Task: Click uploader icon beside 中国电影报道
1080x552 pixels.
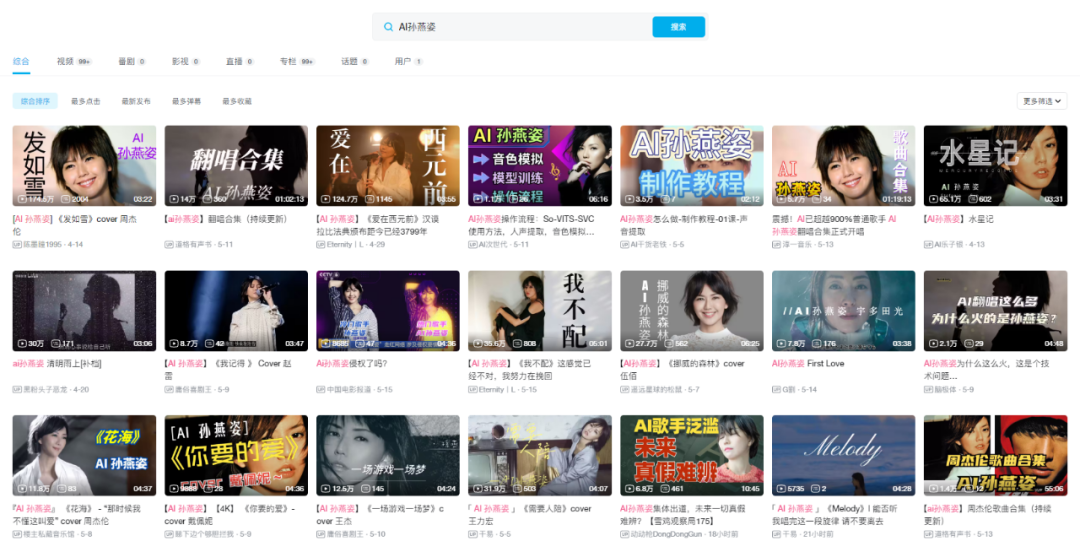Action: (320, 389)
